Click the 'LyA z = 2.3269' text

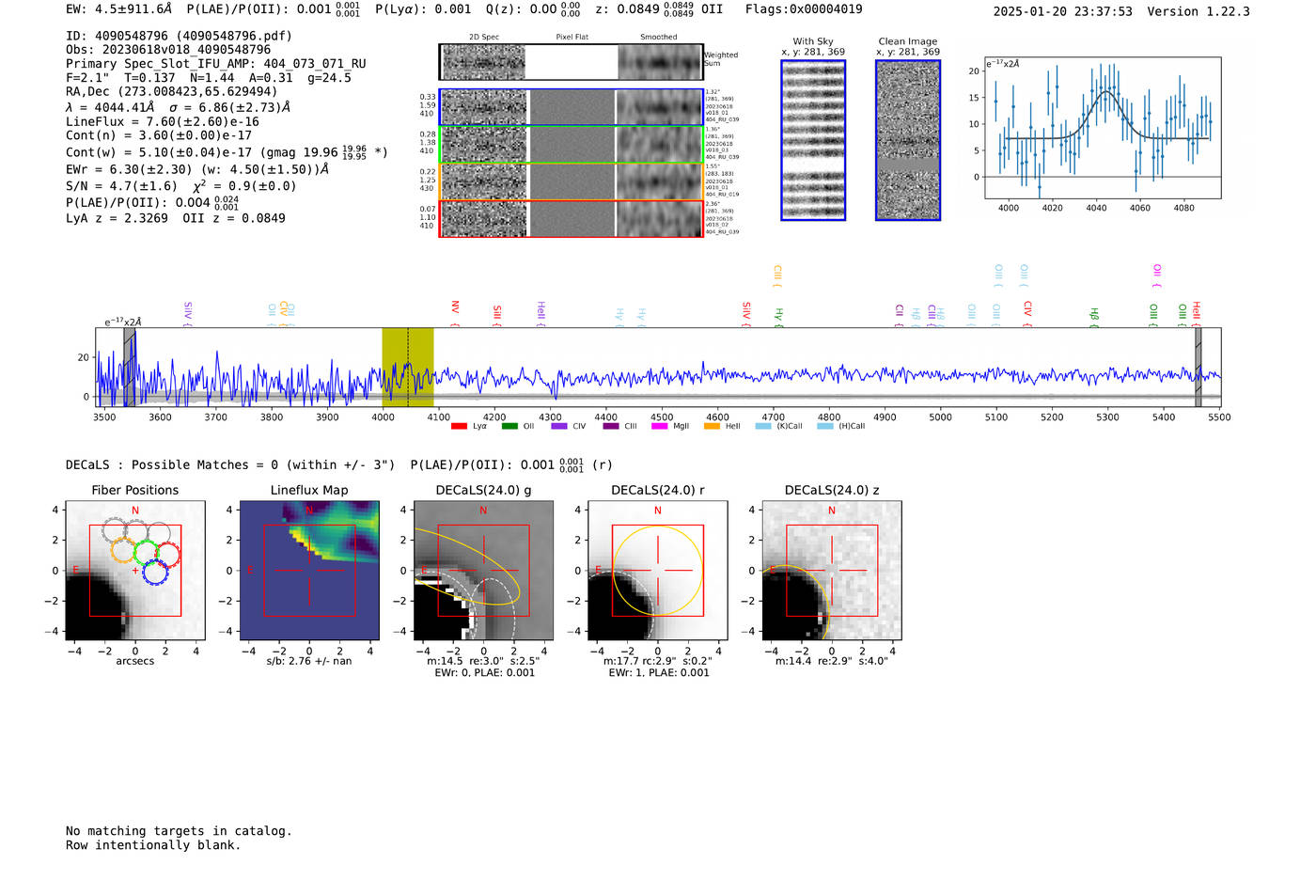pyautogui.click(x=117, y=218)
